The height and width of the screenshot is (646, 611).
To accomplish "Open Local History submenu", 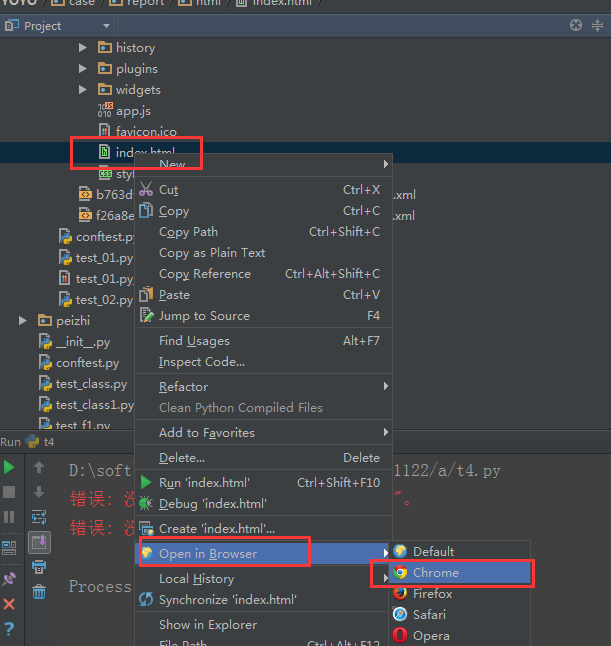I will tap(264, 579).
